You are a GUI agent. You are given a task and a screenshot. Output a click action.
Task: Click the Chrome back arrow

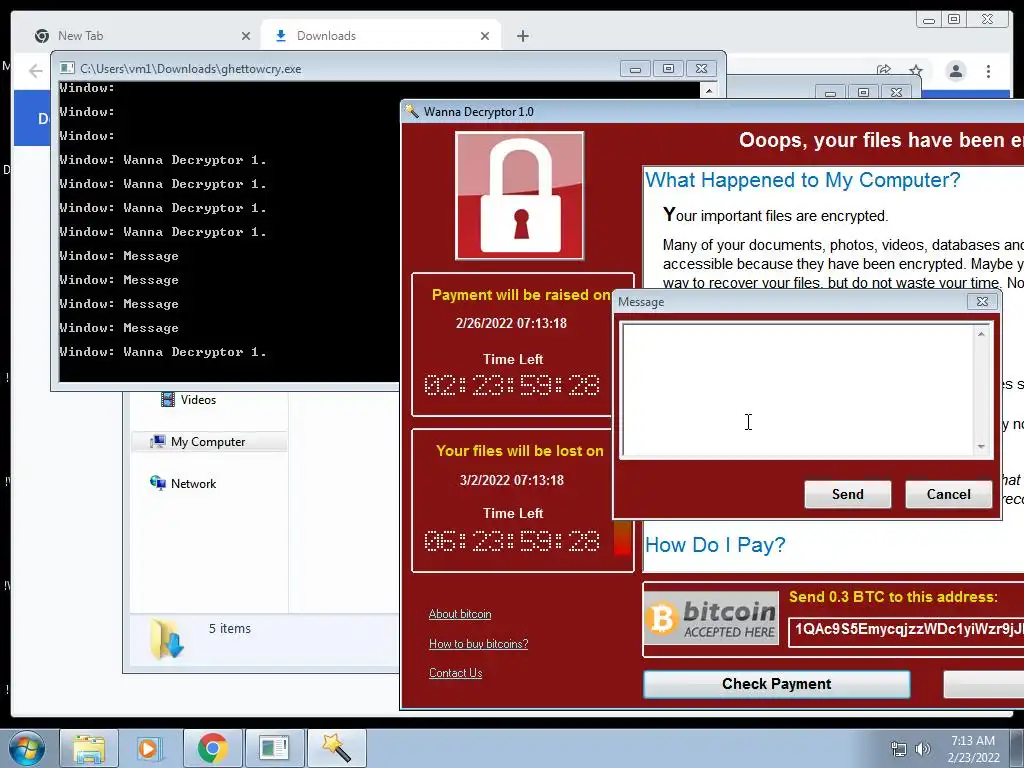click(36, 71)
